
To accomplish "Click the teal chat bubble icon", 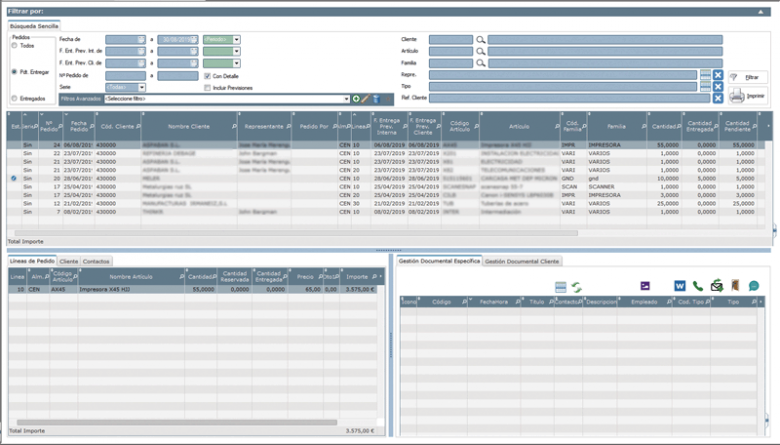I will tap(753, 286).
